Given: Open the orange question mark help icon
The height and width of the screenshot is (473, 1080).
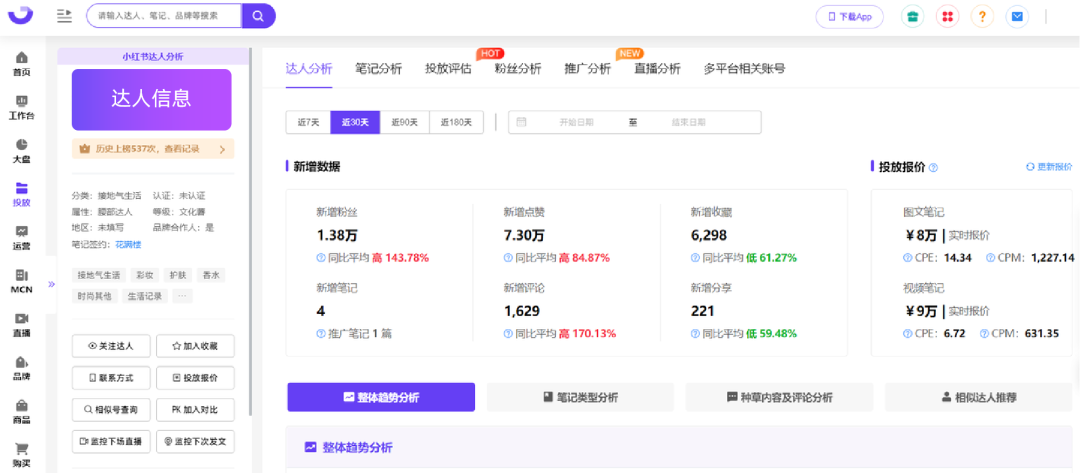Looking at the screenshot, I should (x=983, y=17).
